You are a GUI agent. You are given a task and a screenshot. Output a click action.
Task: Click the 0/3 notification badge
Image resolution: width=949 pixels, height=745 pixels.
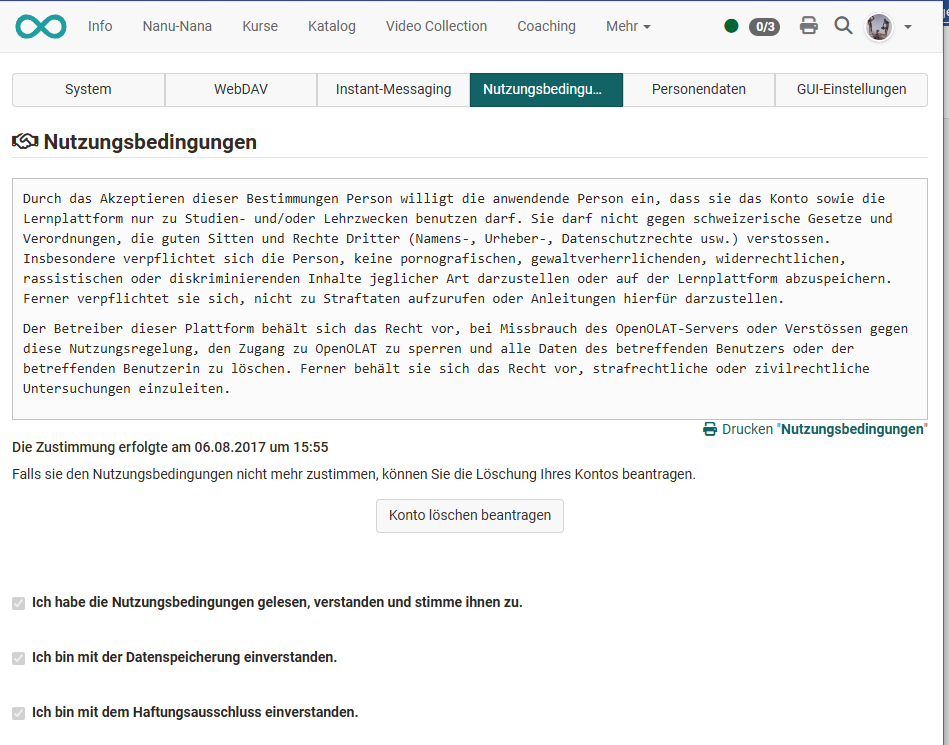click(x=765, y=27)
